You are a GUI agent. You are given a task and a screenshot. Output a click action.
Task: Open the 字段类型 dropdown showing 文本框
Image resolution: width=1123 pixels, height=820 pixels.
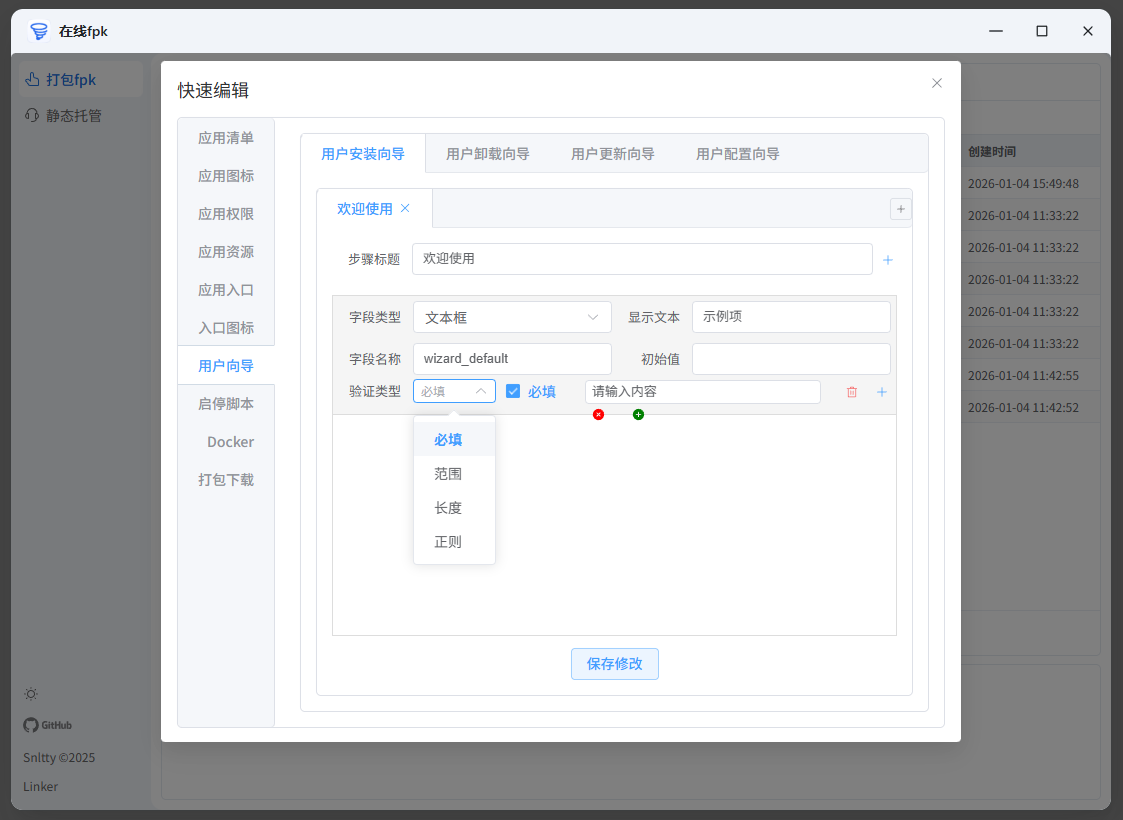512,317
